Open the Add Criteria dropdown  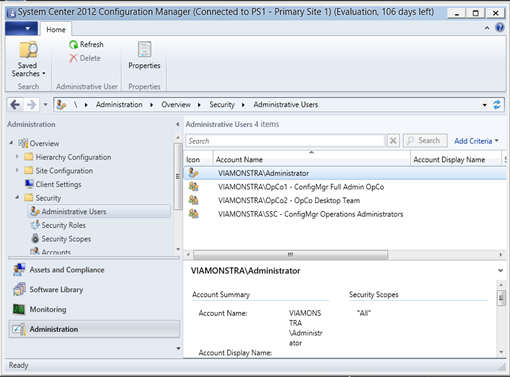[x=476, y=141]
